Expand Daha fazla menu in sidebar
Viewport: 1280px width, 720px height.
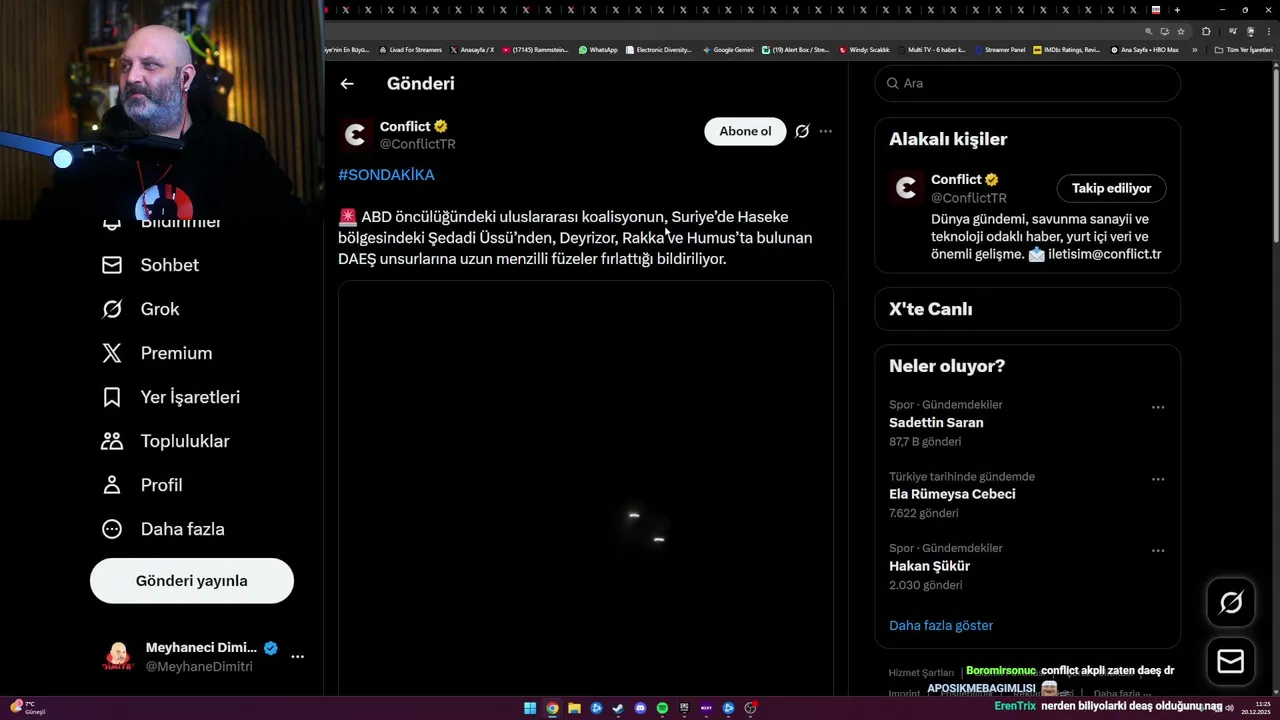[163, 529]
